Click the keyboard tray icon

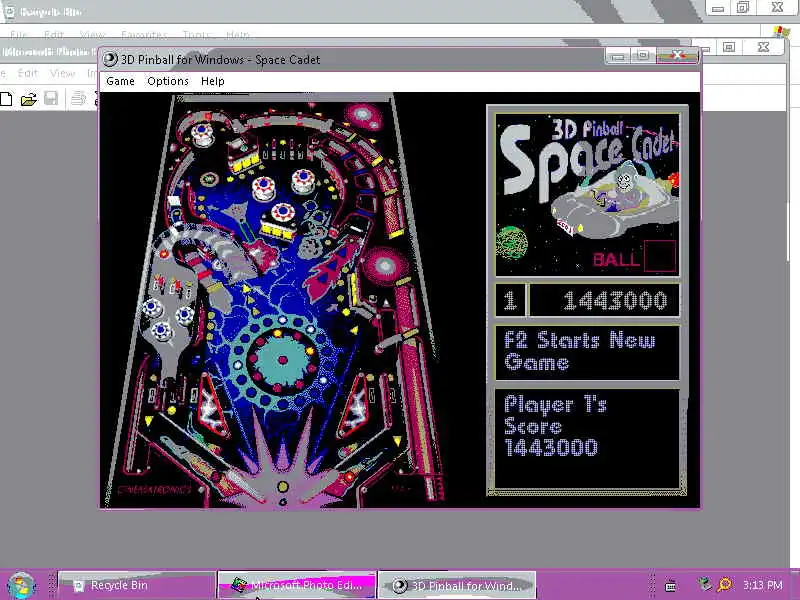coord(671,586)
